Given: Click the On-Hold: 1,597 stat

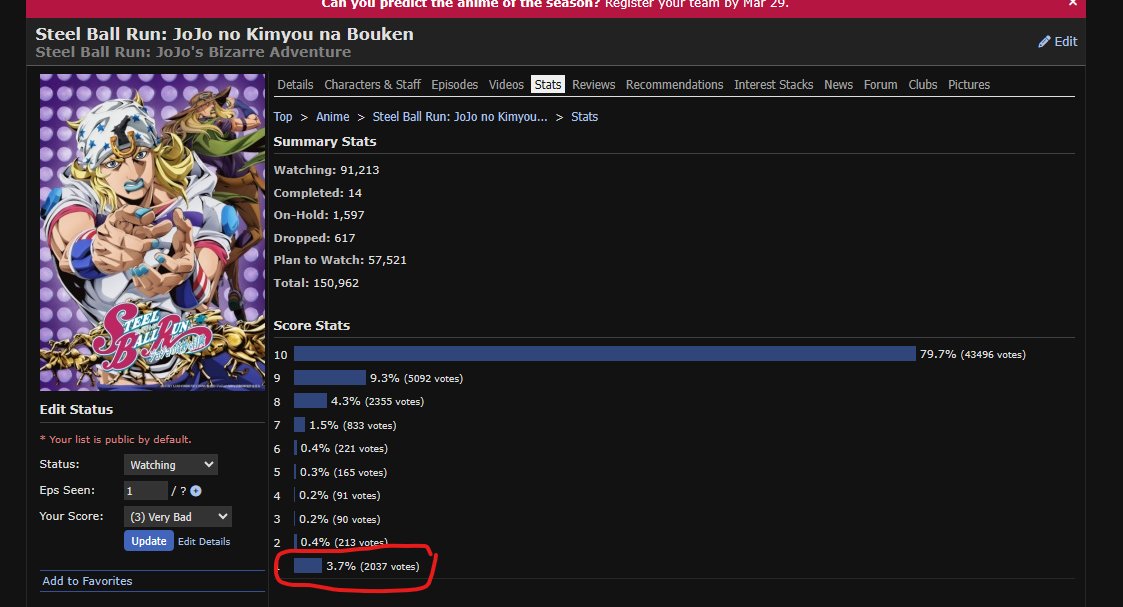Looking at the screenshot, I should pos(319,215).
